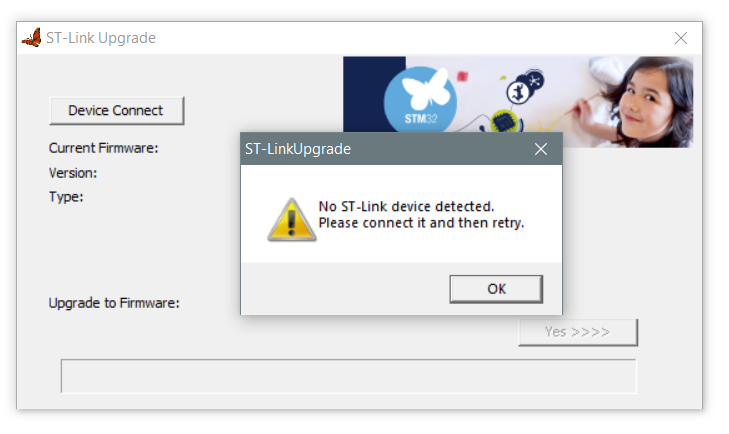This screenshot has height=434, width=729.
Task: Click the orange butterfly icon in title bar
Action: [32, 38]
